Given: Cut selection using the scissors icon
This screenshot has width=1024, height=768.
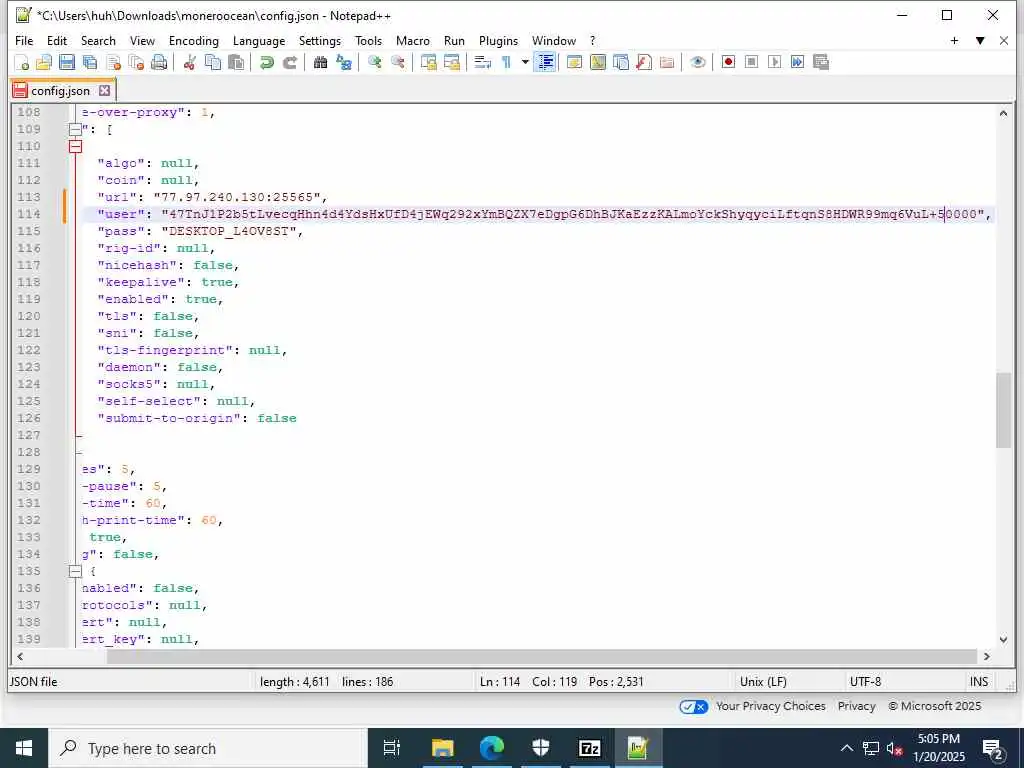Looking at the screenshot, I should 190,62.
